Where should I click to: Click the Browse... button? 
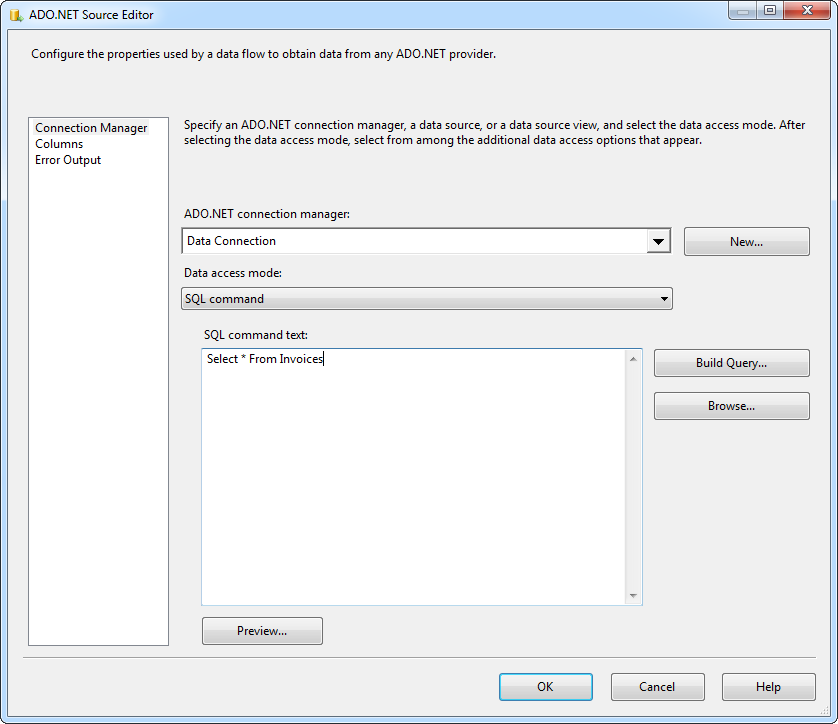[x=731, y=406]
